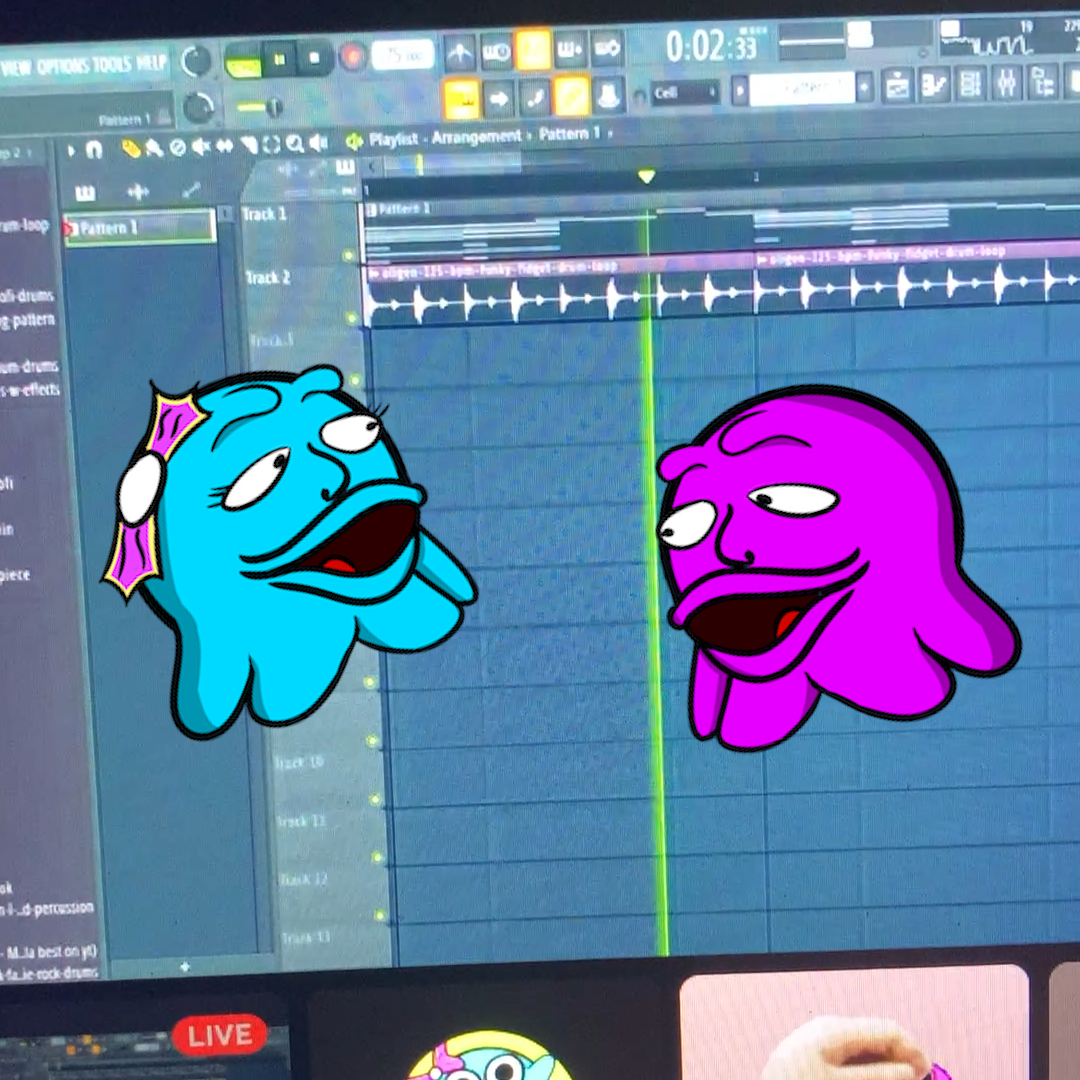This screenshot has height=1080, width=1080.
Task: Open the pattern selector field
Action: (x=802, y=89)
